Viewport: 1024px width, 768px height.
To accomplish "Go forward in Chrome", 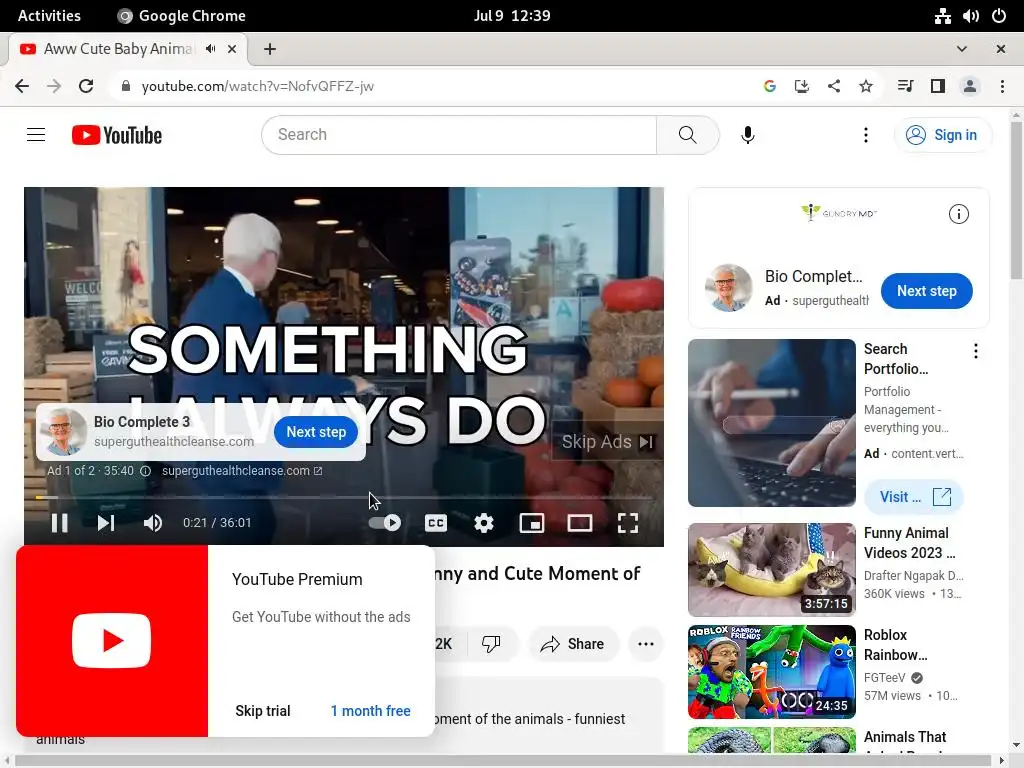I will coord(54,86).
